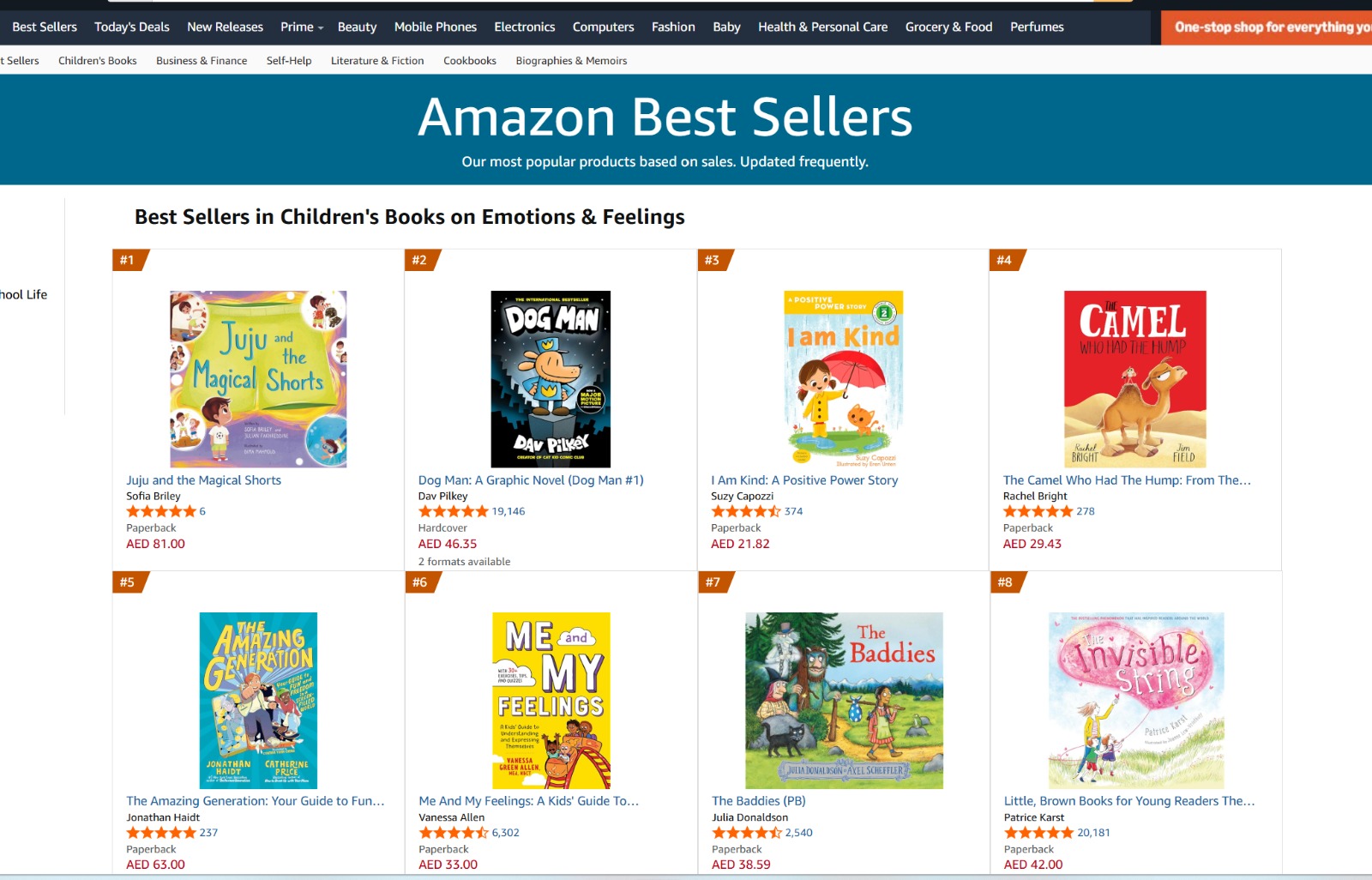Click '2 formats available' under Dog Man
Viewport: 1372px width, 880px height.
pos(464,562)
